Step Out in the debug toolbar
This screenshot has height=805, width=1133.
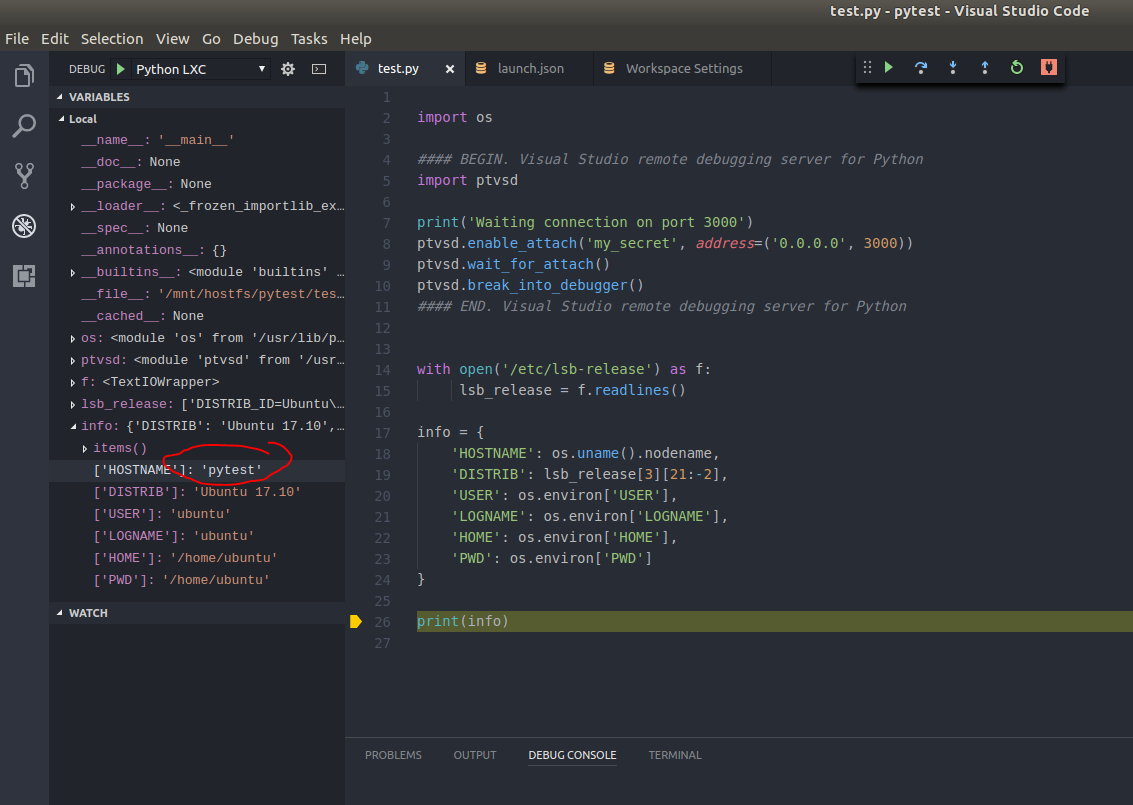[984, 67]
